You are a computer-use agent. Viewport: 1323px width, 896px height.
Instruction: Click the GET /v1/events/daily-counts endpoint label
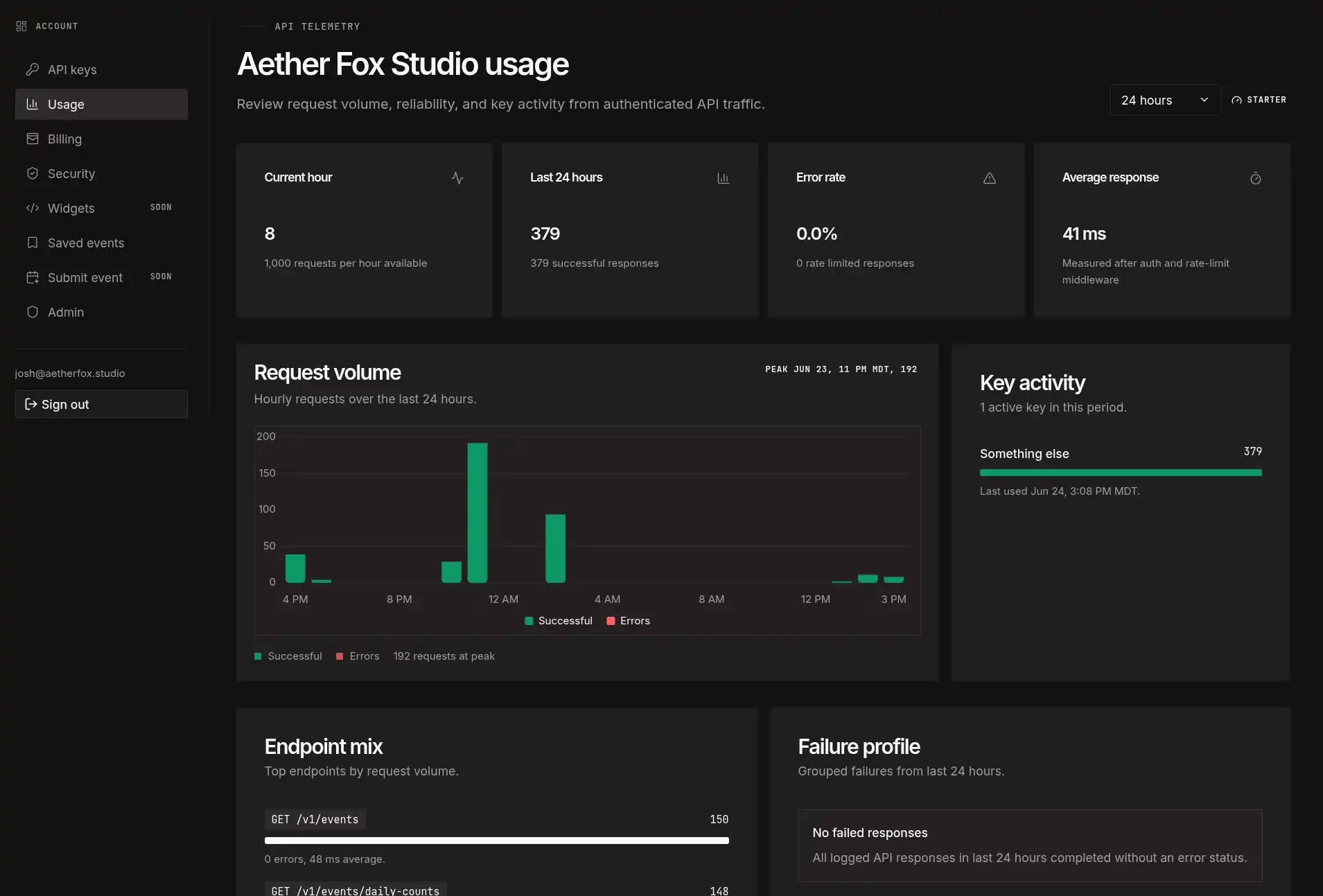coord(356,890)
